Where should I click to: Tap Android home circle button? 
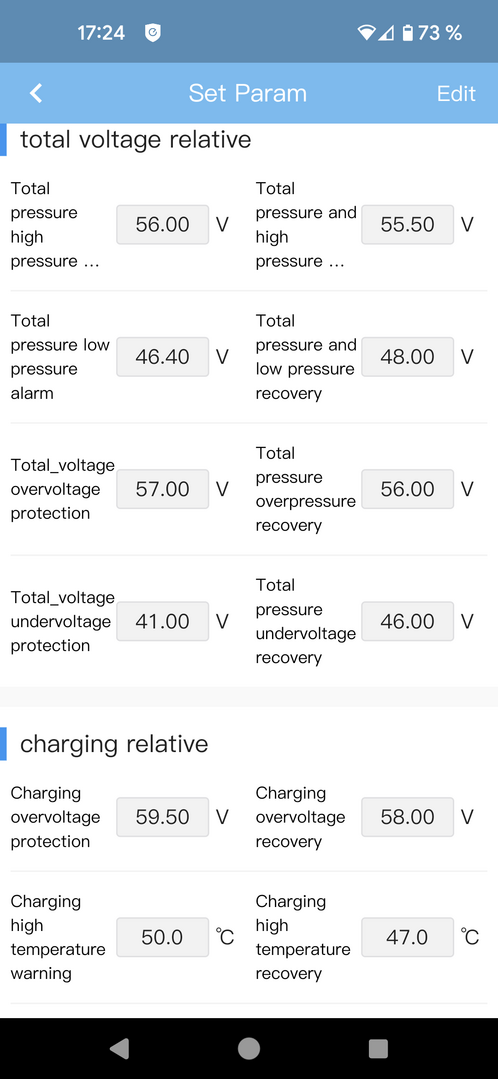[249, 1048]
